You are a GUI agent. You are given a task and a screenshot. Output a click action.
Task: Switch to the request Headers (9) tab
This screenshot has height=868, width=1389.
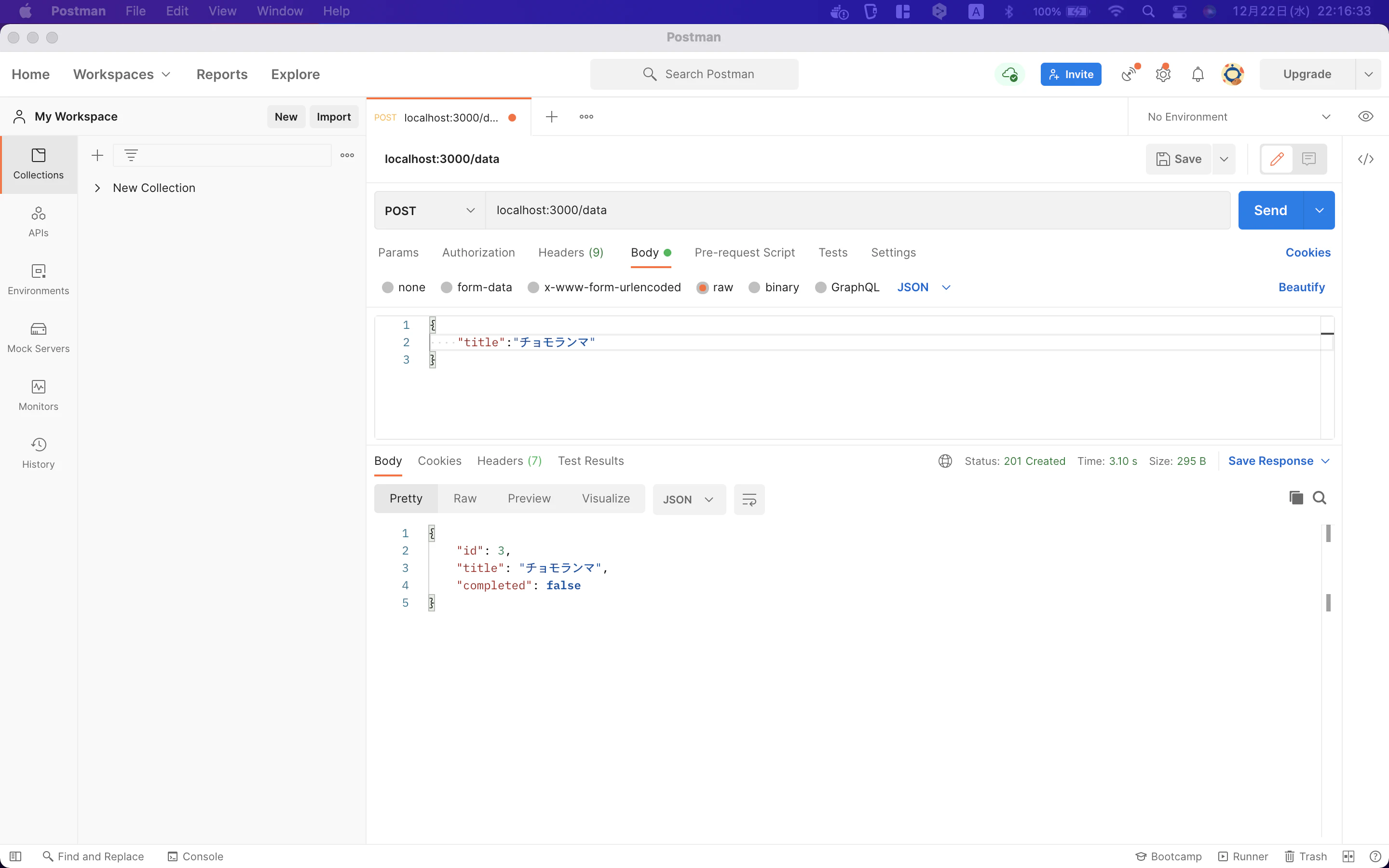point(571,253)
